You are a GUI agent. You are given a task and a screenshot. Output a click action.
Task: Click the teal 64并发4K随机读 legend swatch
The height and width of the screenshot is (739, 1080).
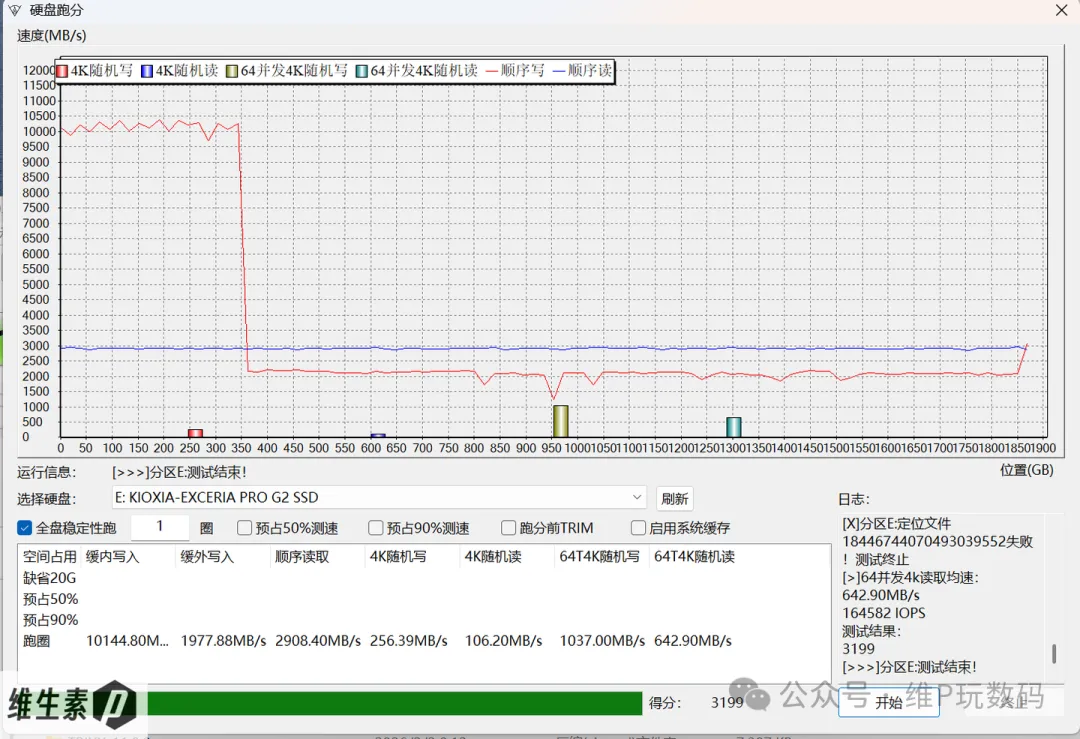click(362, 71)
